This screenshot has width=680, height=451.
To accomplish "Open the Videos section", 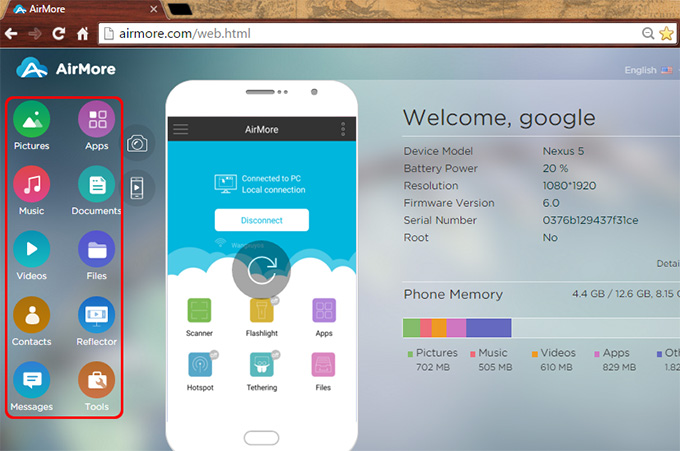I will pos(32,249).
